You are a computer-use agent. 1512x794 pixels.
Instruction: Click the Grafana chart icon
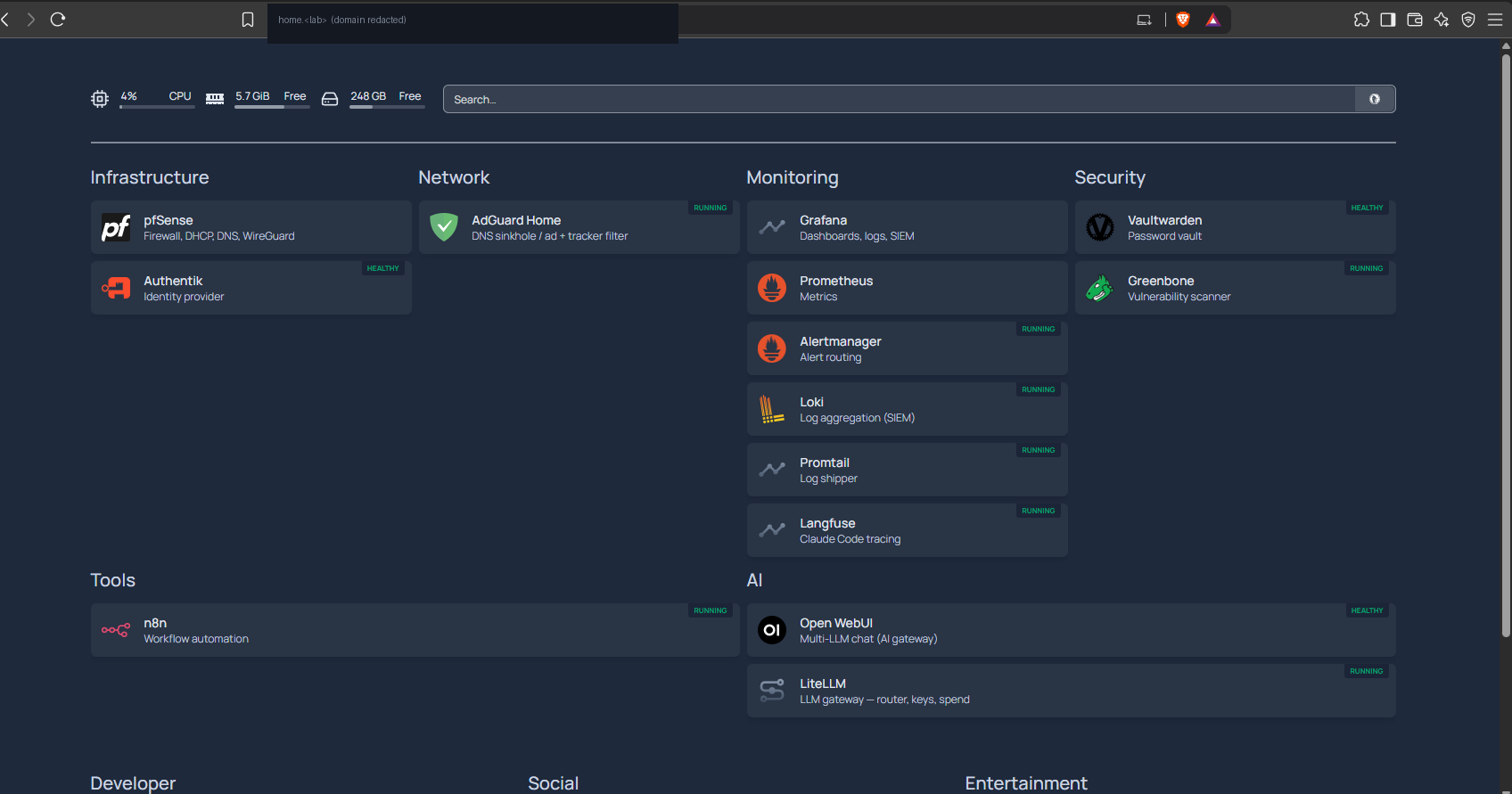click(x=772, y=227)
